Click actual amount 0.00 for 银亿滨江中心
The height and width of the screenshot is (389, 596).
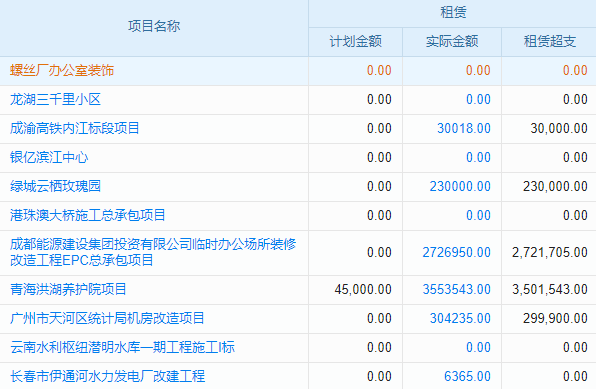[478, 157]
